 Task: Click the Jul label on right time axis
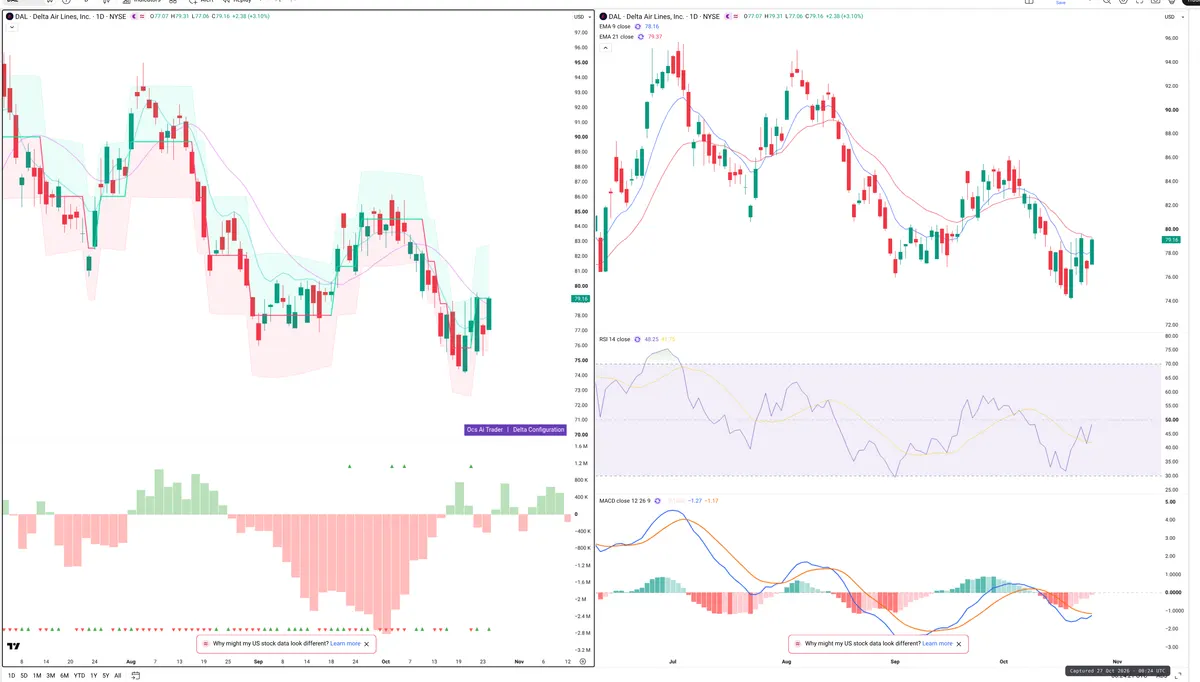click(x=673, y=662)
